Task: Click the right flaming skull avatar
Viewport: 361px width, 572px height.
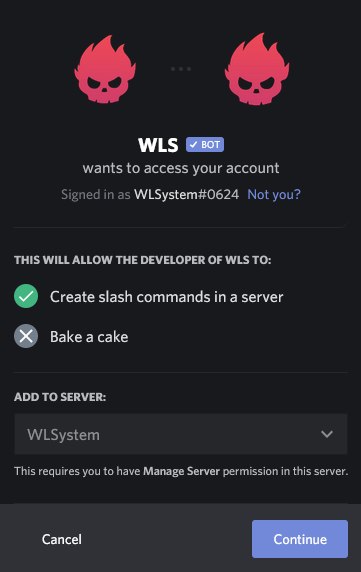Action: pyautogui.click(x=257, y=69)
